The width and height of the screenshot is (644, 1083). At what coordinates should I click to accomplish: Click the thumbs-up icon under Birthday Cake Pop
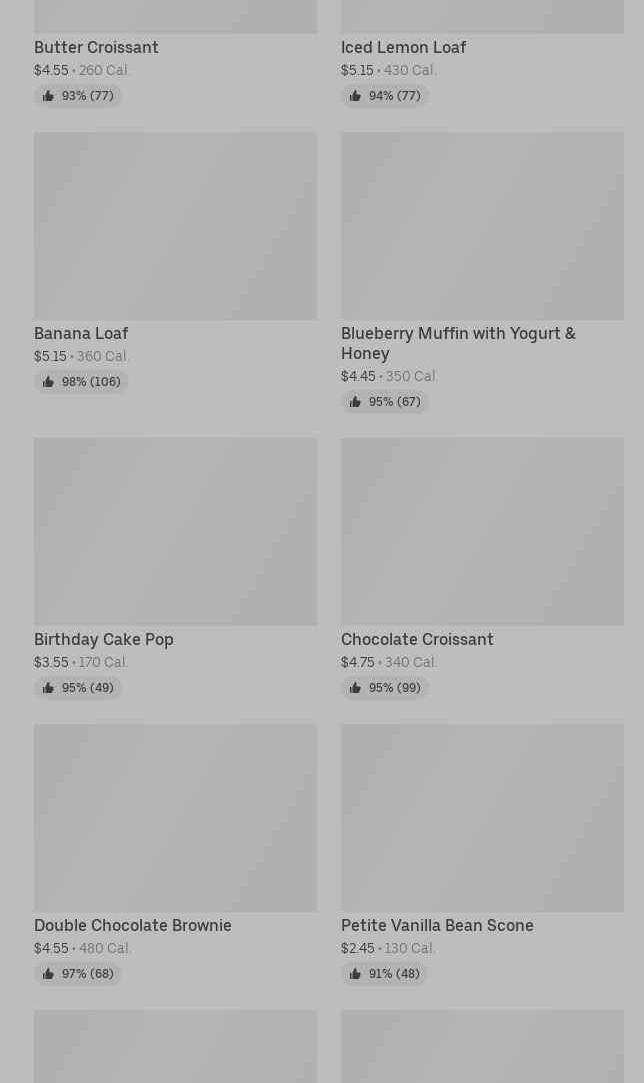(48, 688)
